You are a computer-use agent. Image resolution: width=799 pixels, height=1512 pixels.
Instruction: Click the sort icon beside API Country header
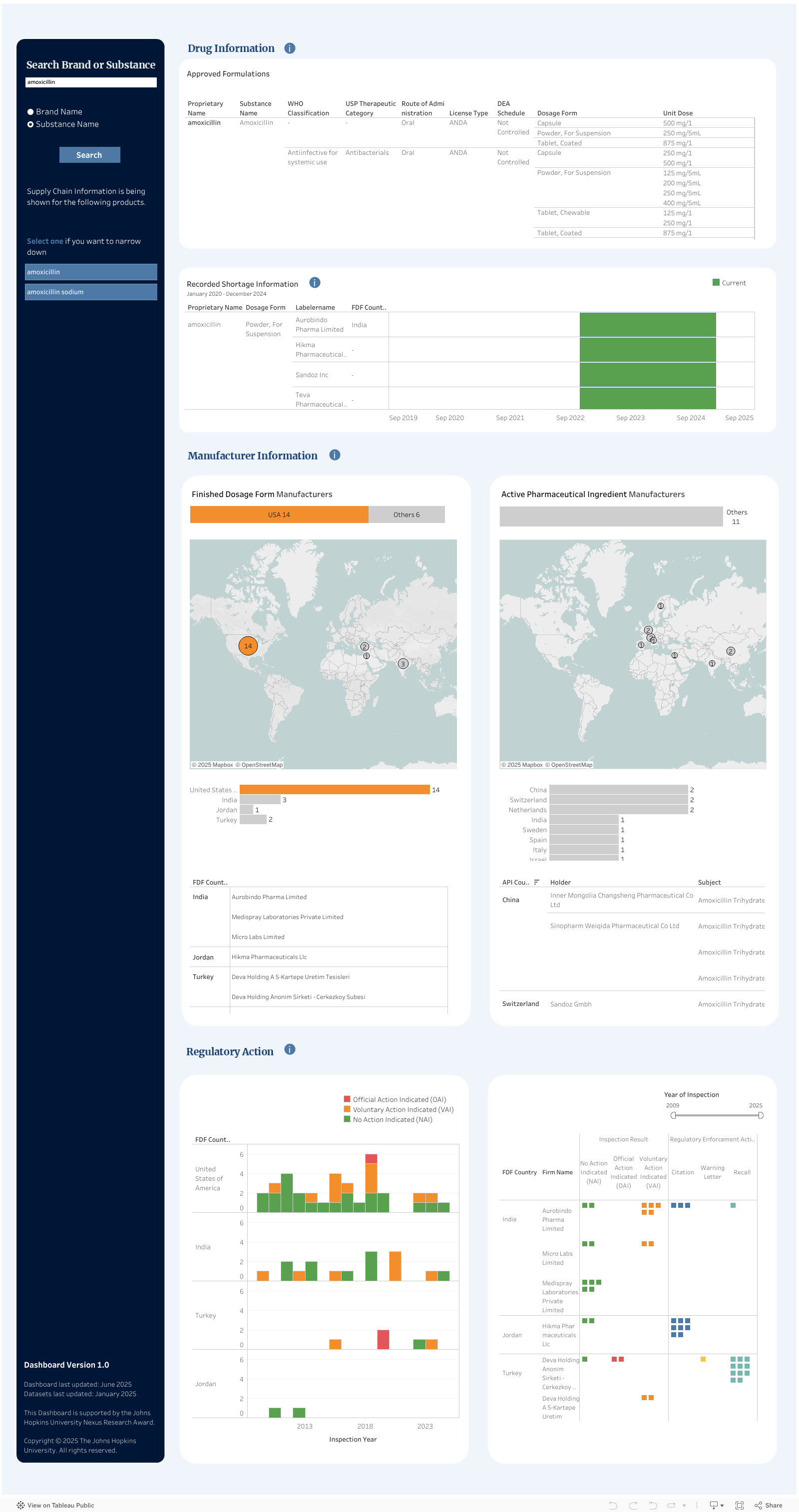click(x=536, y=882)
